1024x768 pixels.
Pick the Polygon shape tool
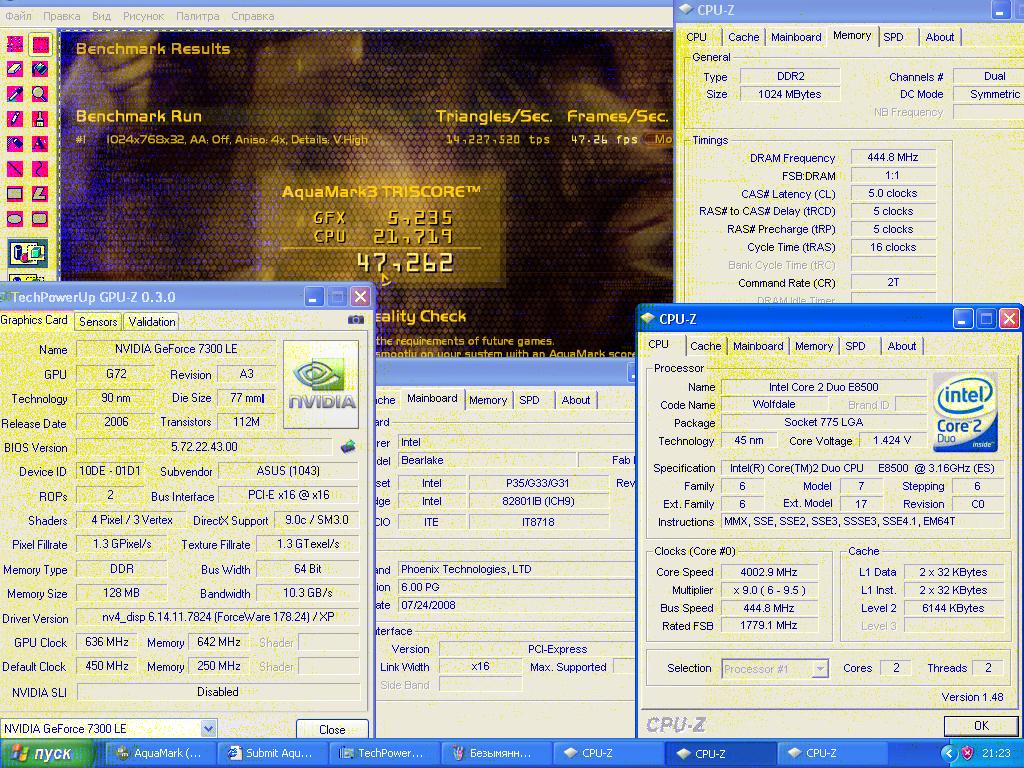(40, 193)
